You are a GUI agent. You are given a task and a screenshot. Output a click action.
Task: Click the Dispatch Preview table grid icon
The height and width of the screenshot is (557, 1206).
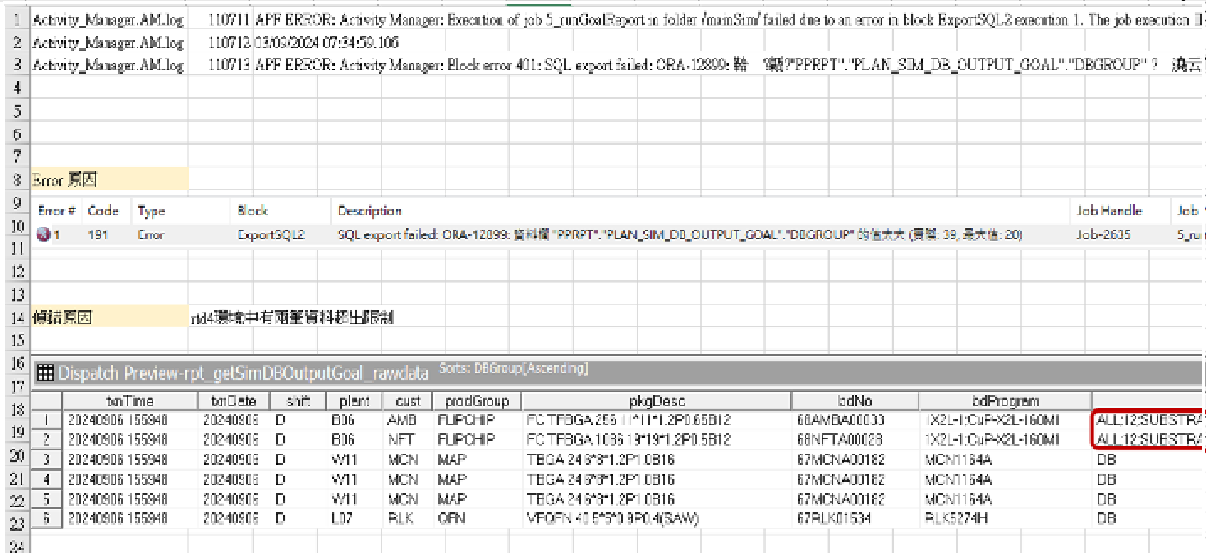(45, 374)
